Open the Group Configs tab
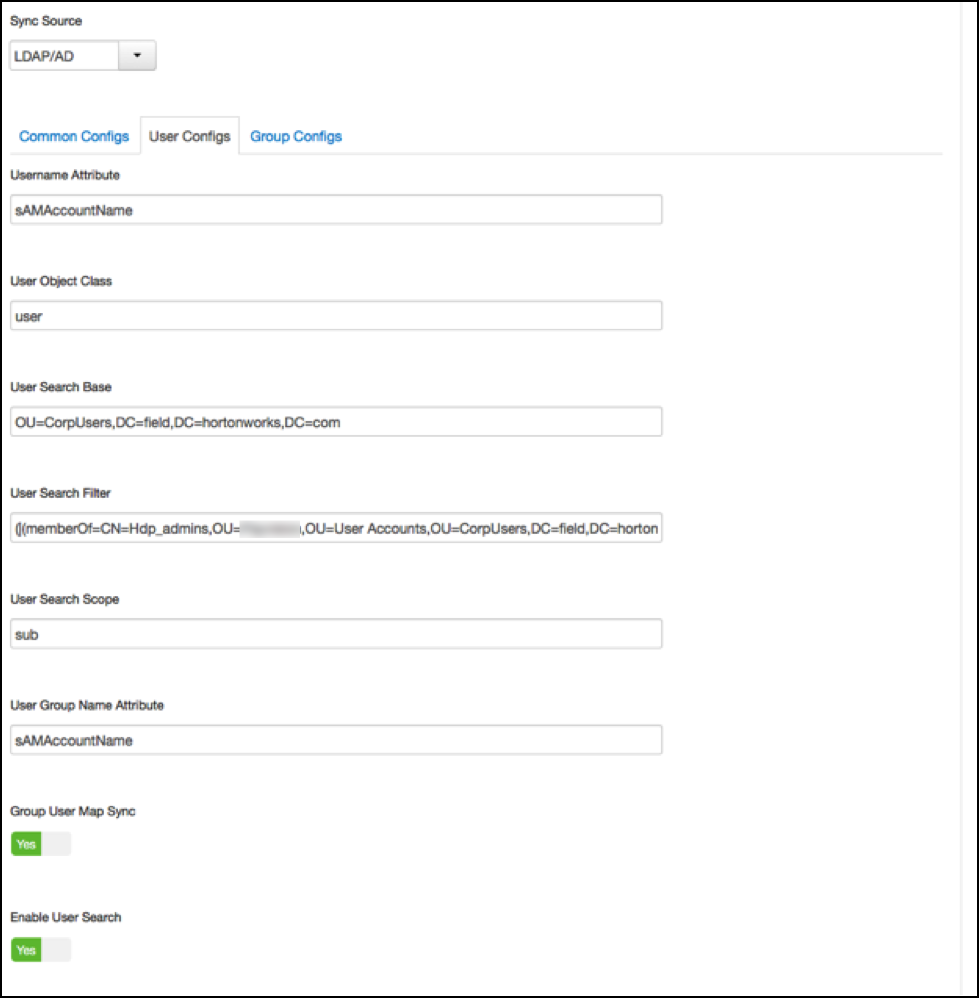The height and width of the screenshot is (998, 979). pyautogui.click(x=296, y=136)
